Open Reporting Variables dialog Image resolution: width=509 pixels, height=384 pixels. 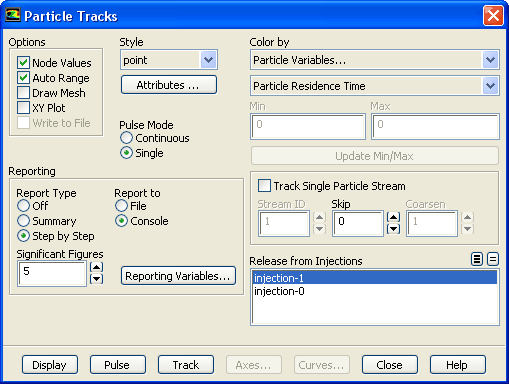[x=178, y=276]
